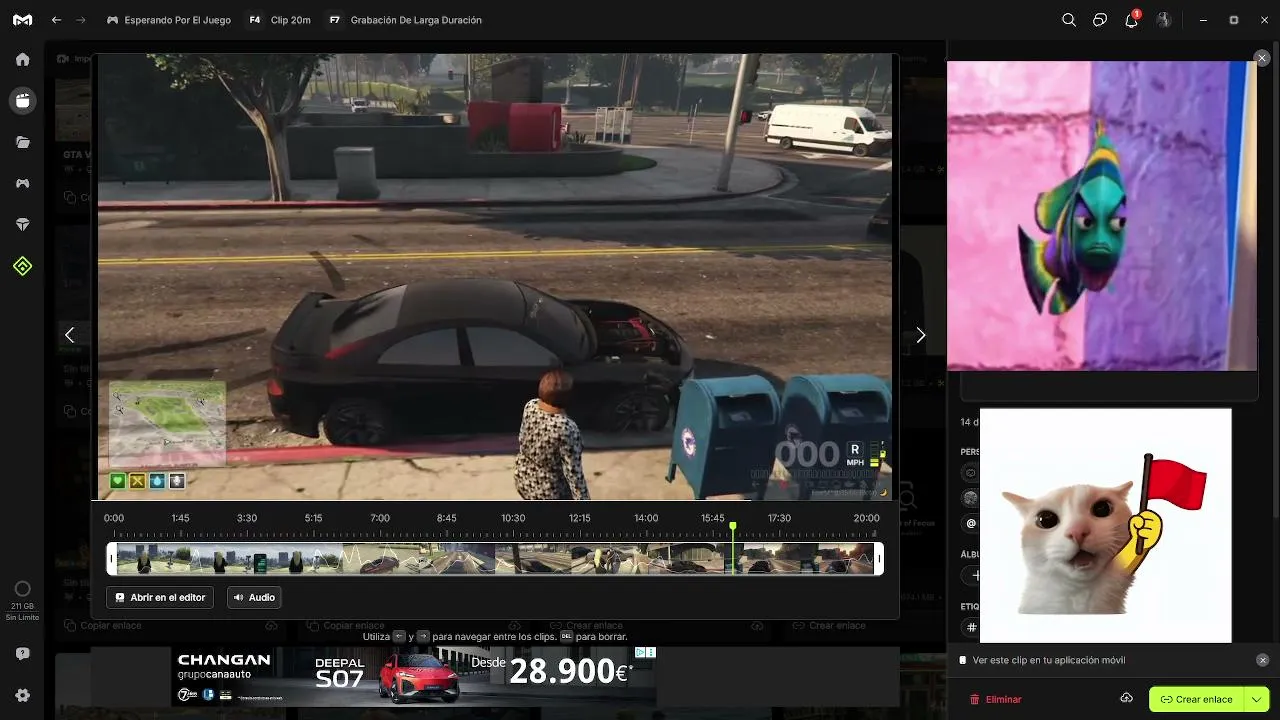Open the diamond premium icon in the sidebar
Screen dimensions: 1280x720
[22, 225]
